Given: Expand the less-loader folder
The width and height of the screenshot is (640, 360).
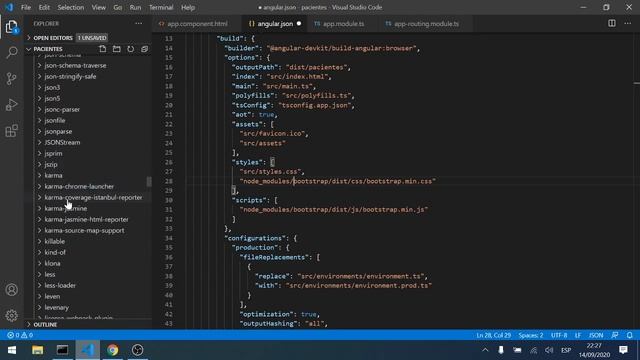Looking at the screenshot, I should pyautogui.click(x=60, y=286).
